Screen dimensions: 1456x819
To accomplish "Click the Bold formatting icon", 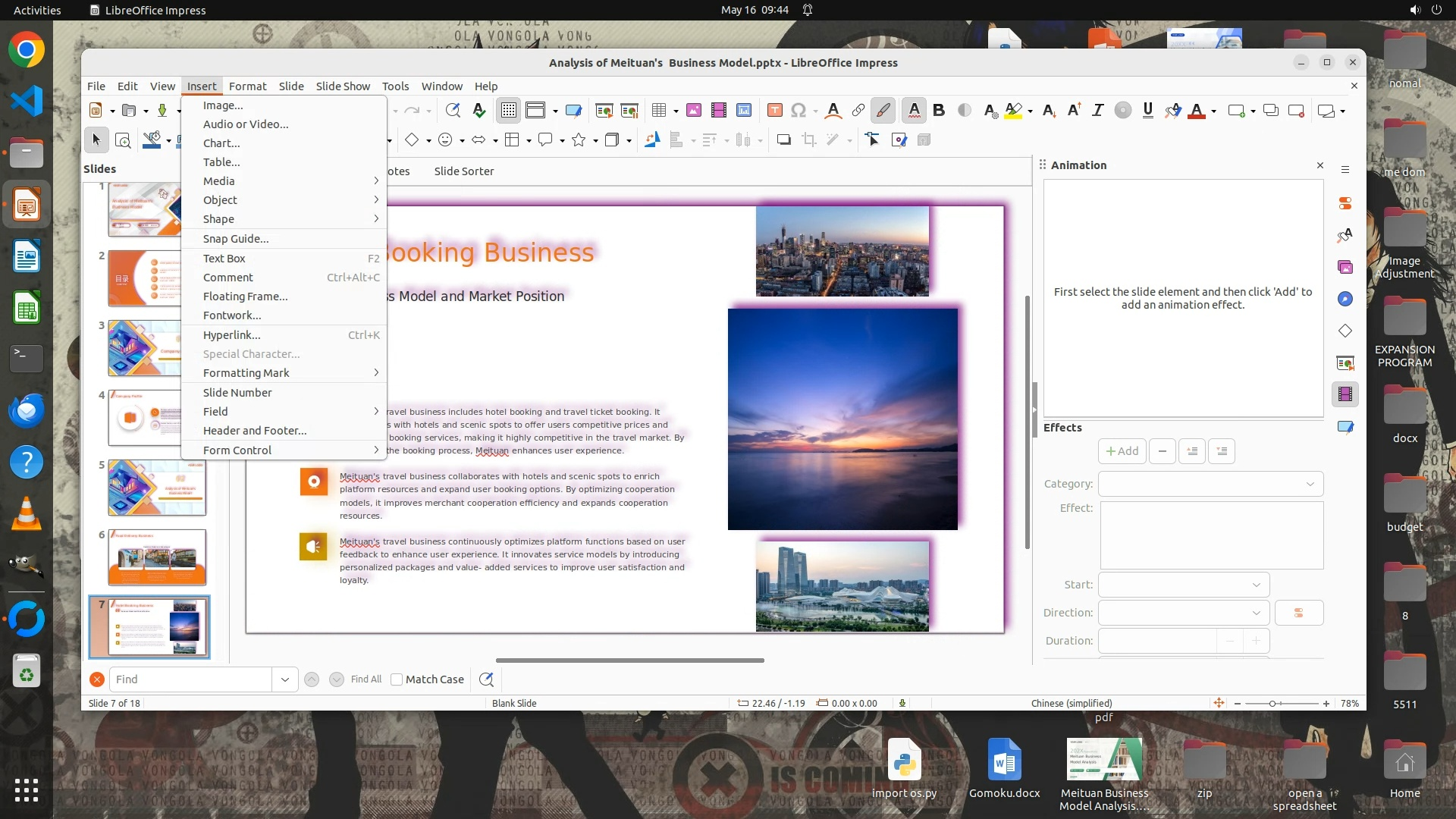I will click(x=939, y=111).
